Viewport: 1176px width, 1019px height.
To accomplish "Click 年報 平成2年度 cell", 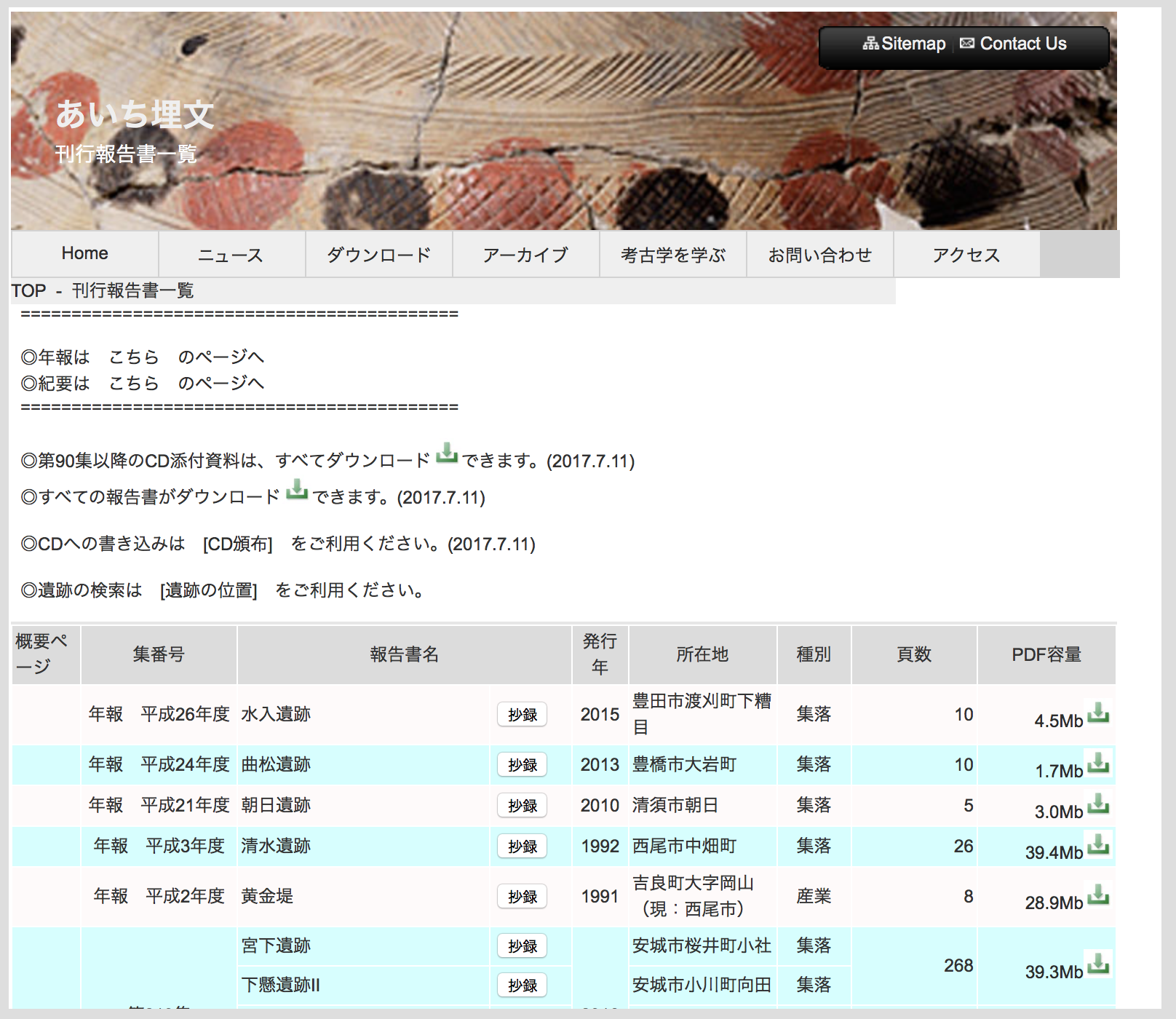I will point(159,896).
